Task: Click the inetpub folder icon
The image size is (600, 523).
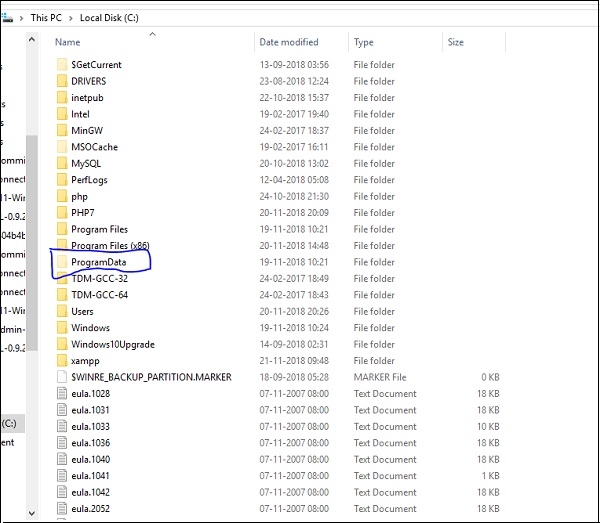Action: (62, 97)
